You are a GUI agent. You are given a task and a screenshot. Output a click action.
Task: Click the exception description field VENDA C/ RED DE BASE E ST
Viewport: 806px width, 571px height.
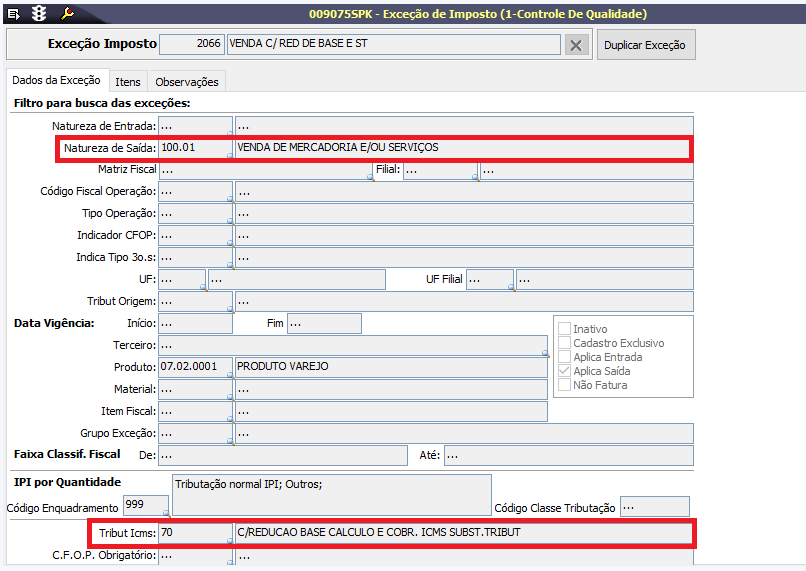tap(394, 44)
